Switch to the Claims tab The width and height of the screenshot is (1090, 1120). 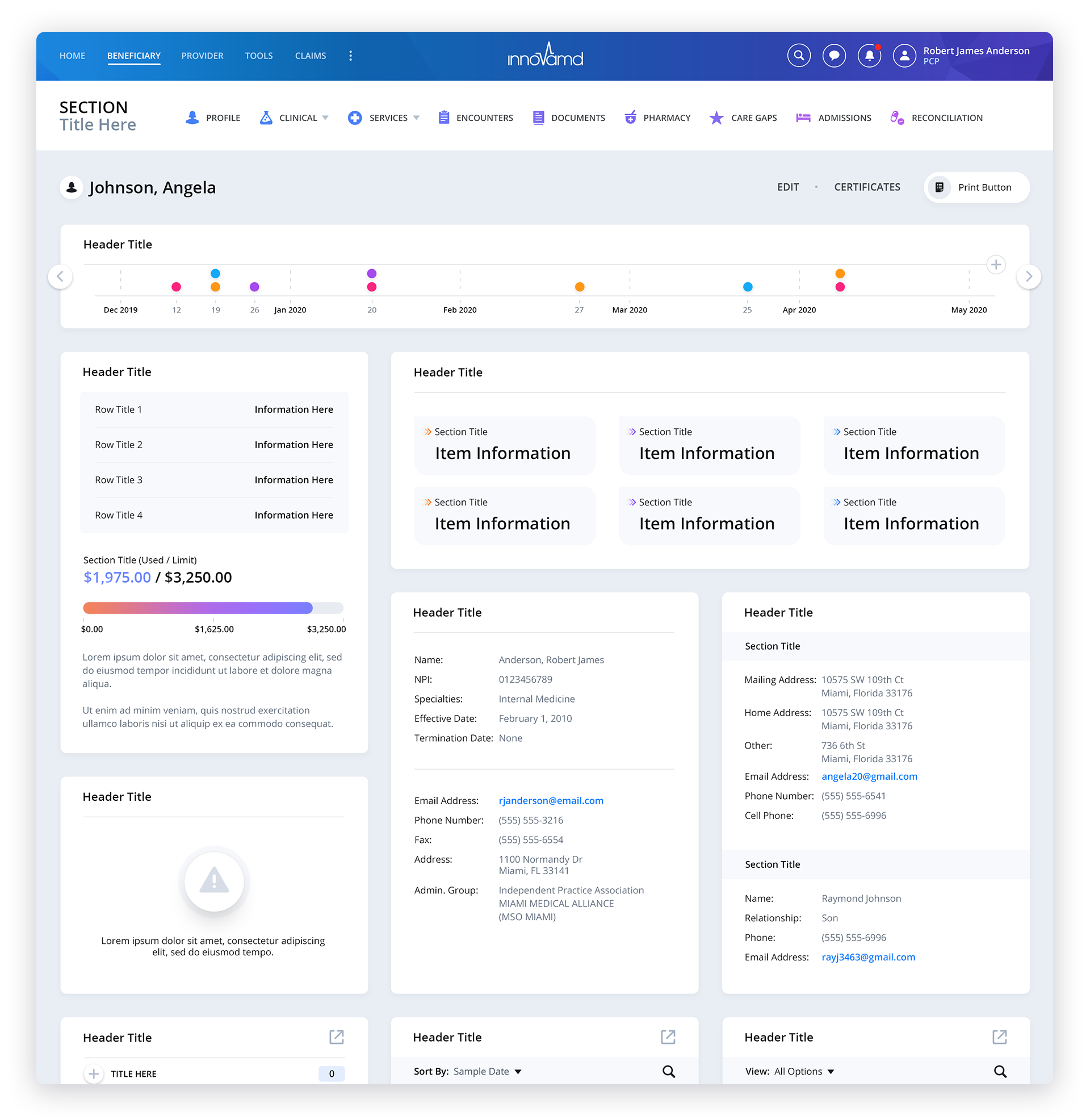coord(311,56)
